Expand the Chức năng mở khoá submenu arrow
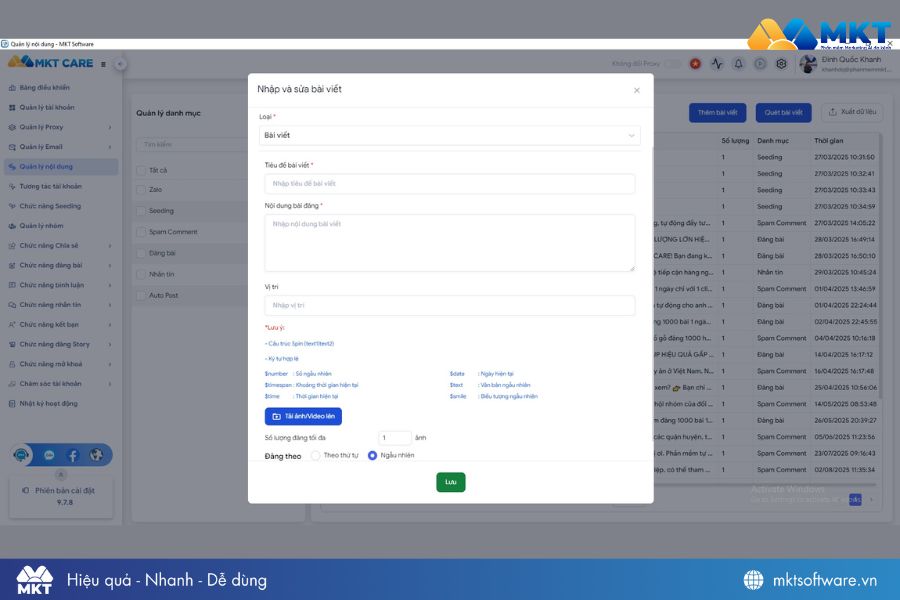Screen dimensions: 900x600 [x=110, y=364]
